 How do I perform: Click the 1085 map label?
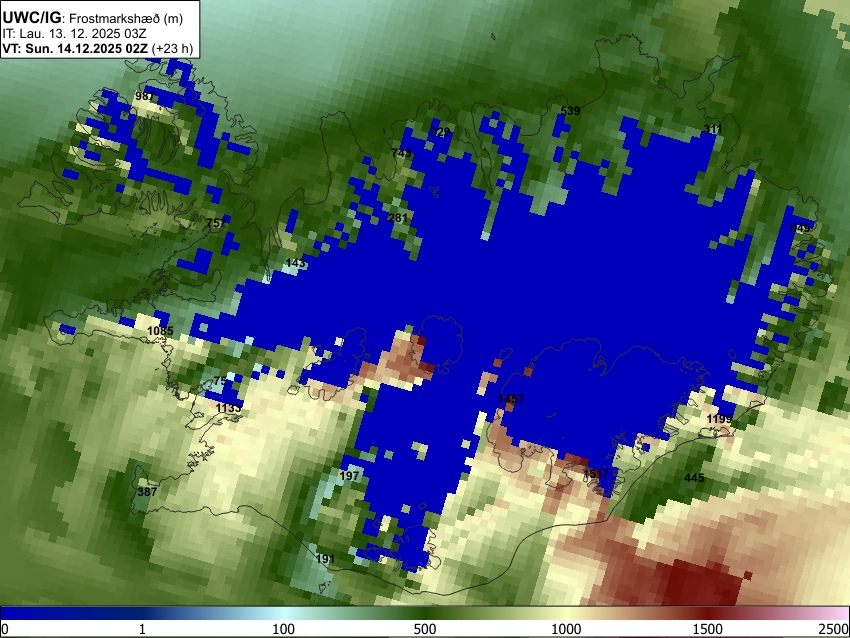click(160, 331)
